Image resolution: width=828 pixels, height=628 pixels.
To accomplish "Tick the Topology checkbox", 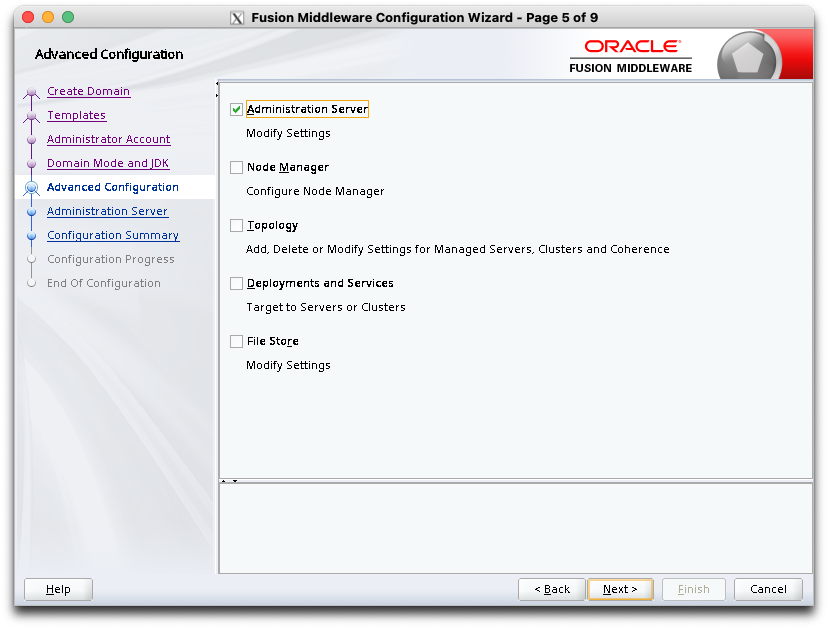I will tap(237, 226).
